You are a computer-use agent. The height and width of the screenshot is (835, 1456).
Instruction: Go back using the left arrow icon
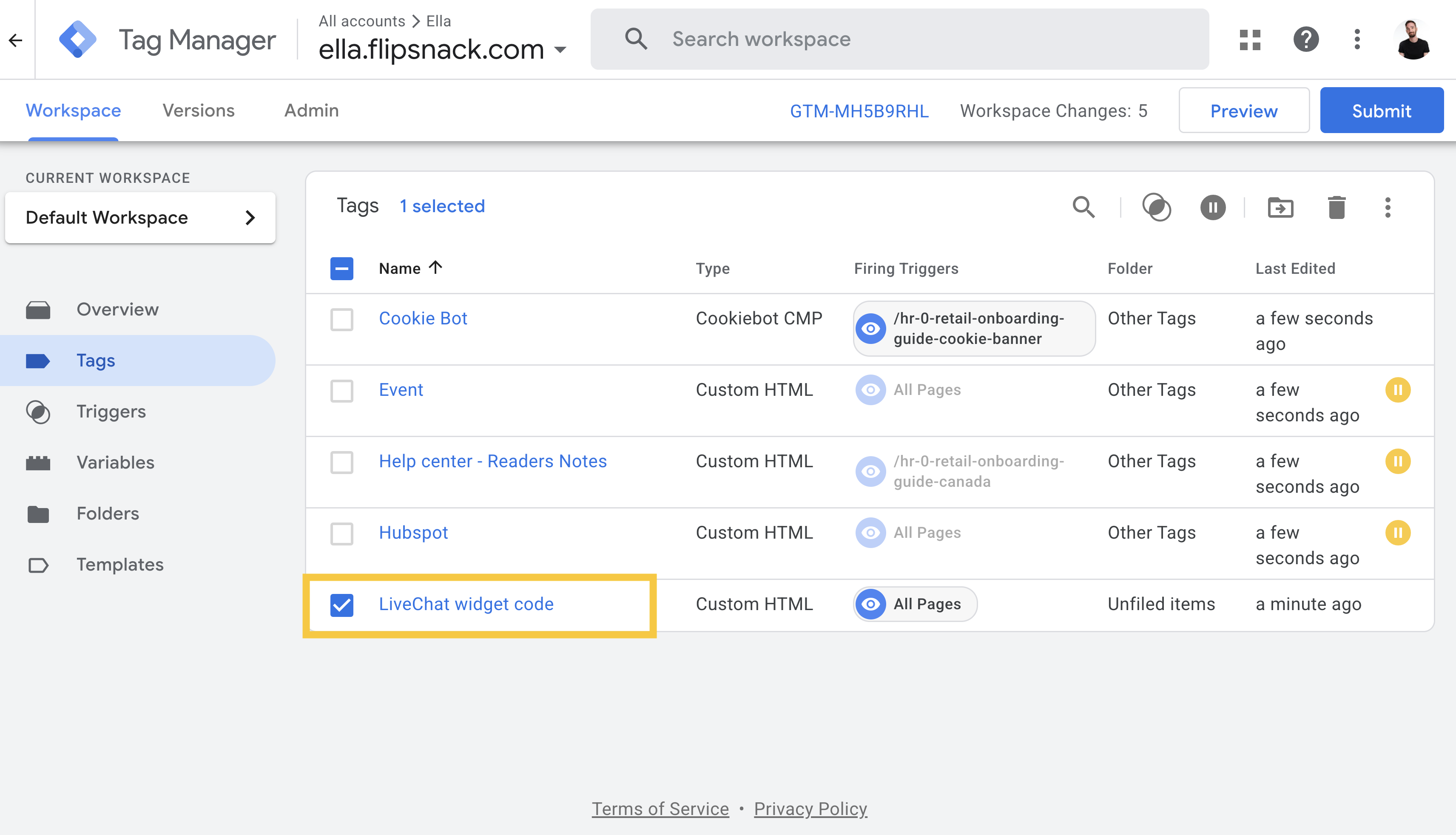(x=16, y=40)
